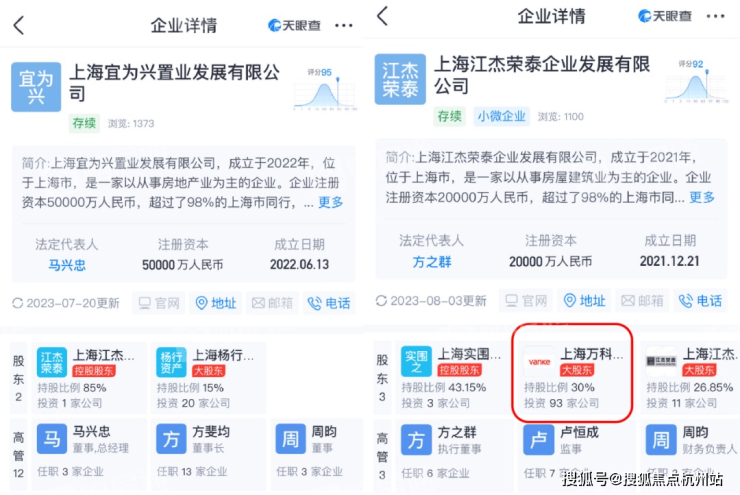Go back using left panel arrow
Screen dimensions: 740x495
(x=18, y=25)
